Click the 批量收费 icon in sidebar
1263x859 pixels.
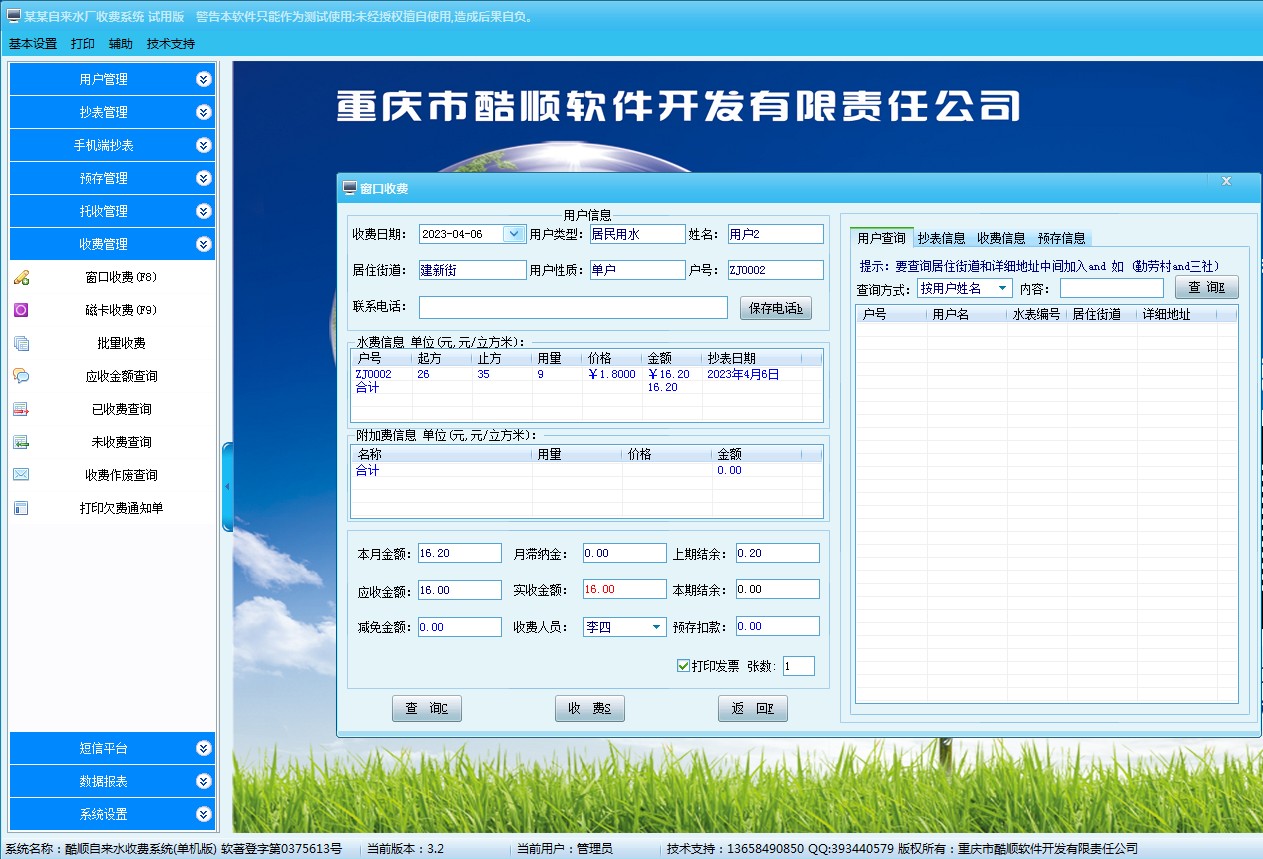point(21,343)
